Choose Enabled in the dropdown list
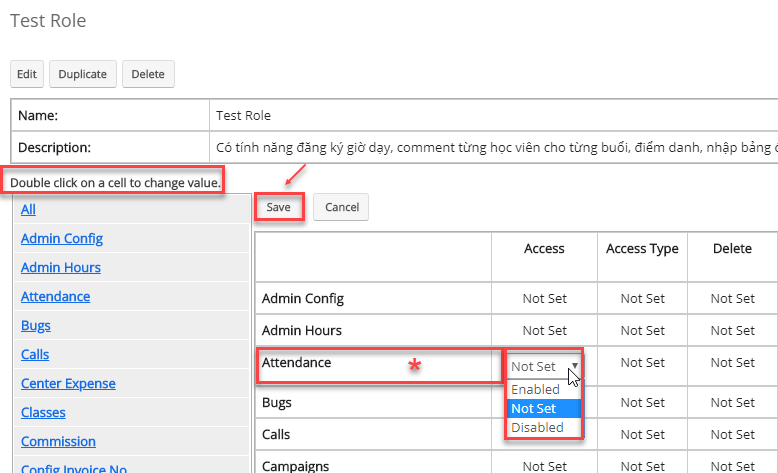The image size is (778, 473). [x=535, y=389]
